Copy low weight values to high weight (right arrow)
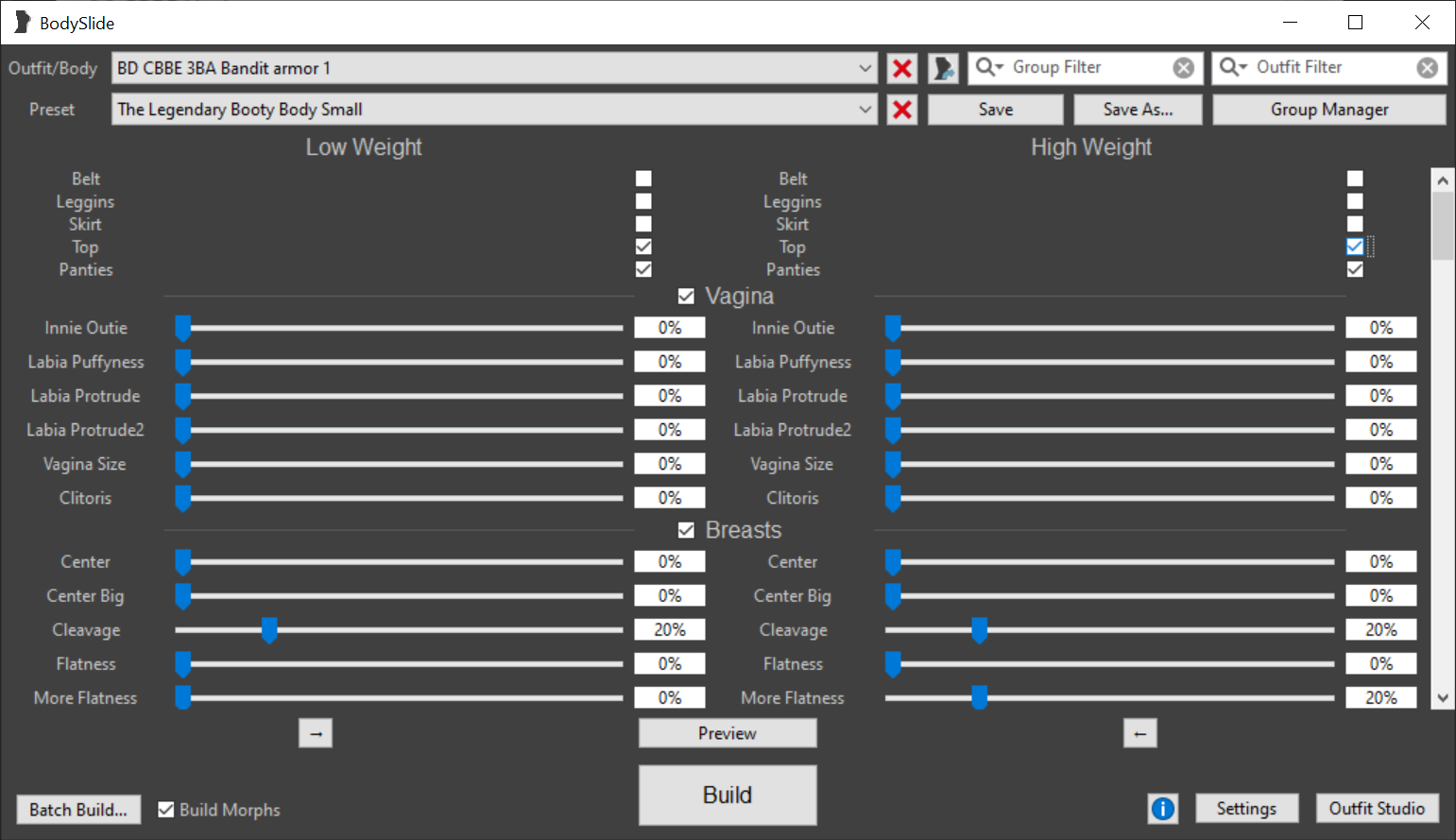This screenshot has width=1456, height=840. point(316,733)
